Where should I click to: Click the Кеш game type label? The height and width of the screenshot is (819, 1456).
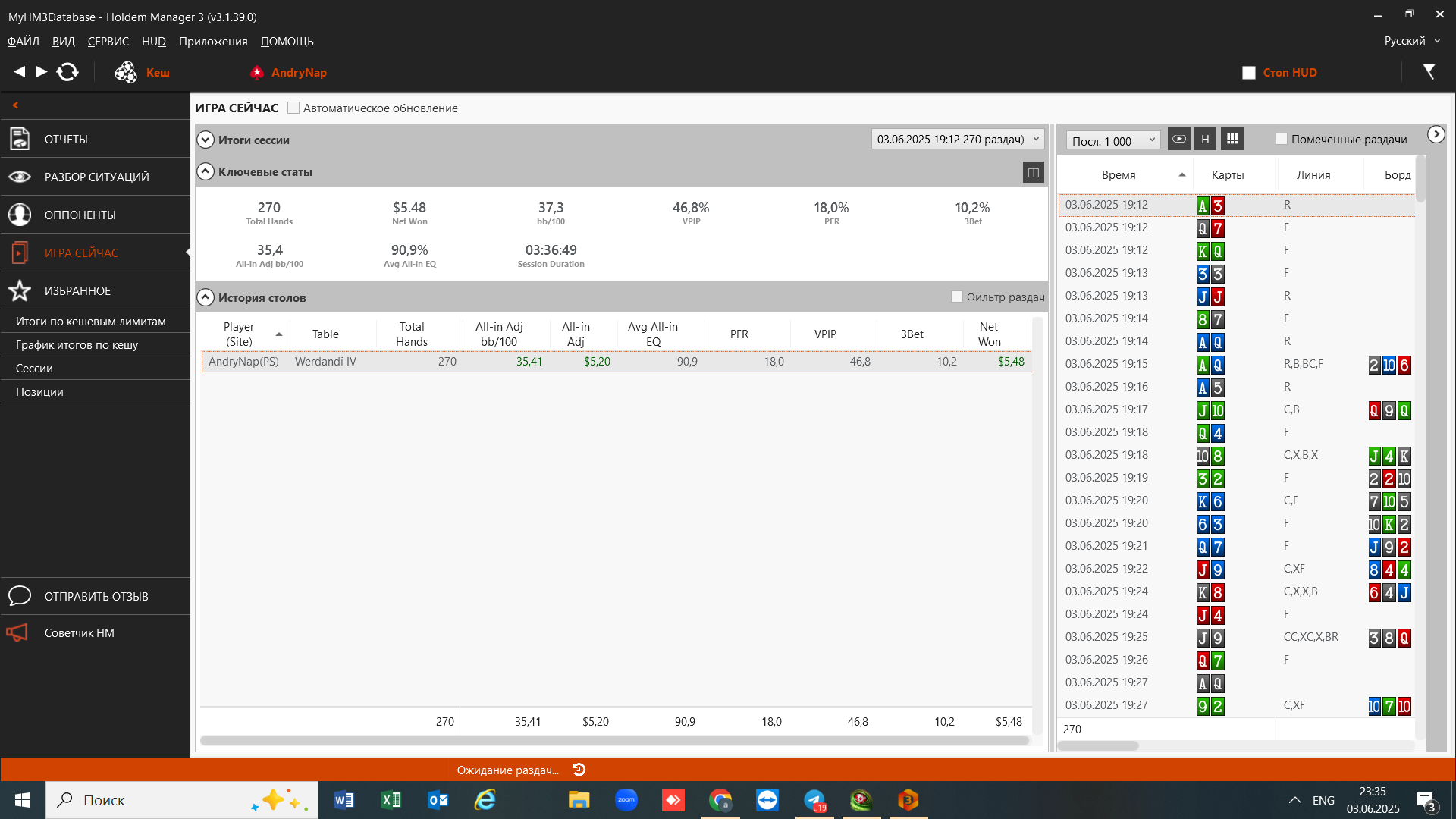pyautogui.click(x=158, y=72)
